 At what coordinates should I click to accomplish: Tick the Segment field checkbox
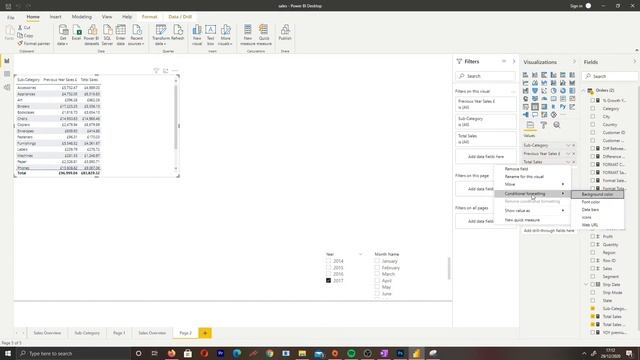593,276
